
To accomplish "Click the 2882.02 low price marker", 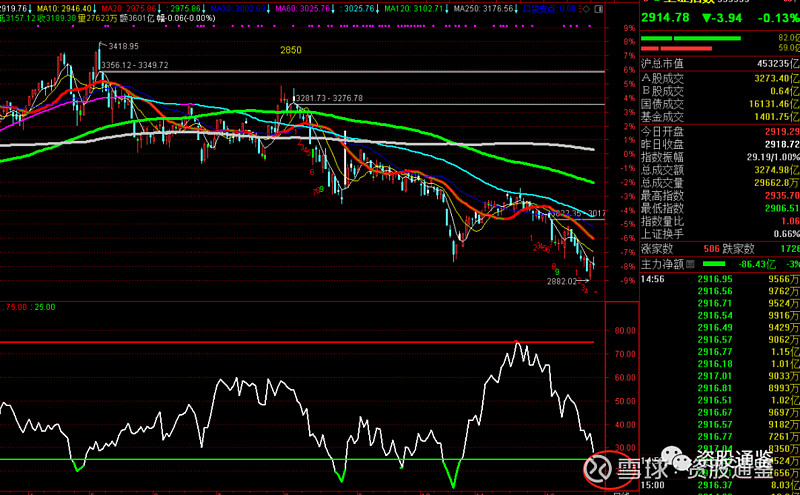I will tap(562, 281).
